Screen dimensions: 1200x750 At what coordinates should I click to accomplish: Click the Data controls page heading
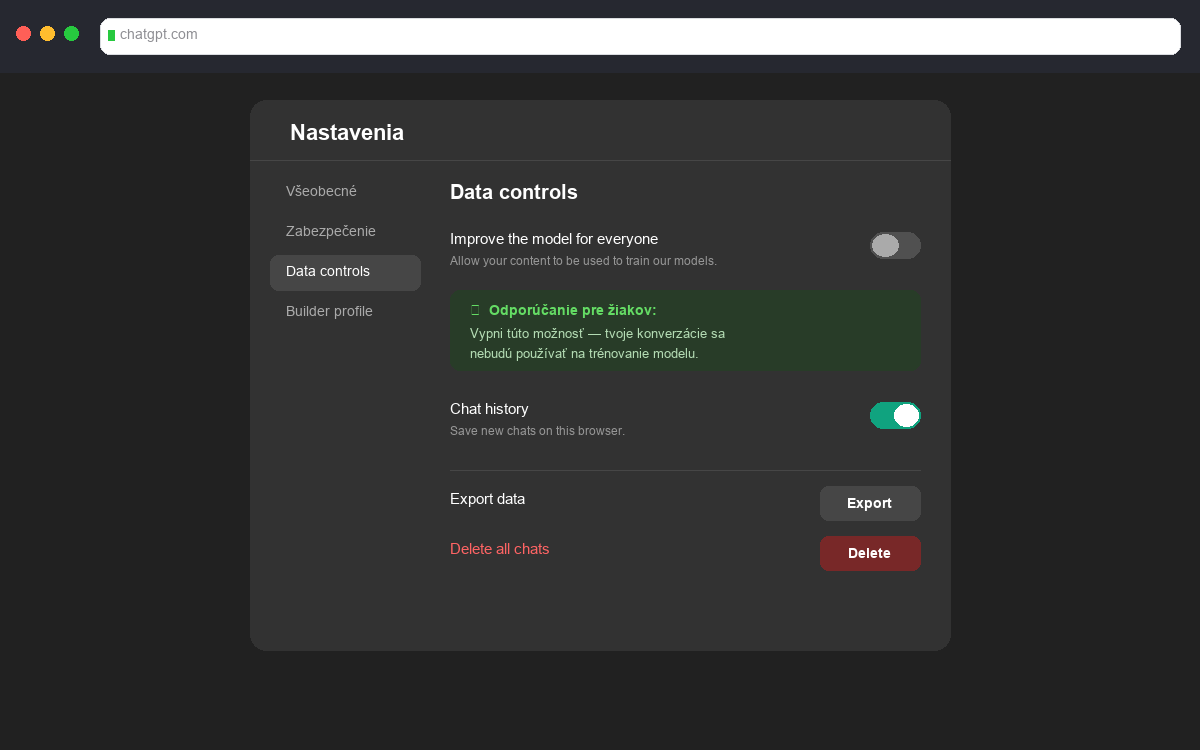pyautogui.click(x=513, y=192)
